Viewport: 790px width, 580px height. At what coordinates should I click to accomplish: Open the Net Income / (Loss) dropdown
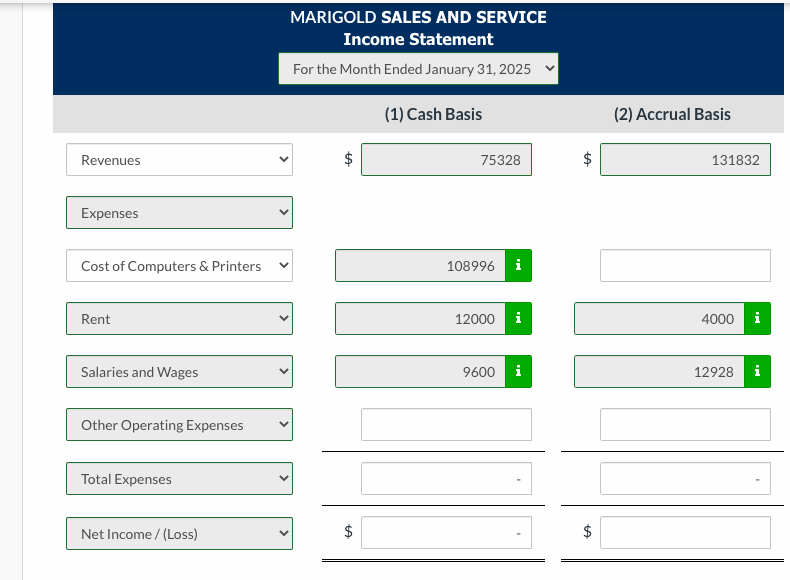(x=179, y=533)
